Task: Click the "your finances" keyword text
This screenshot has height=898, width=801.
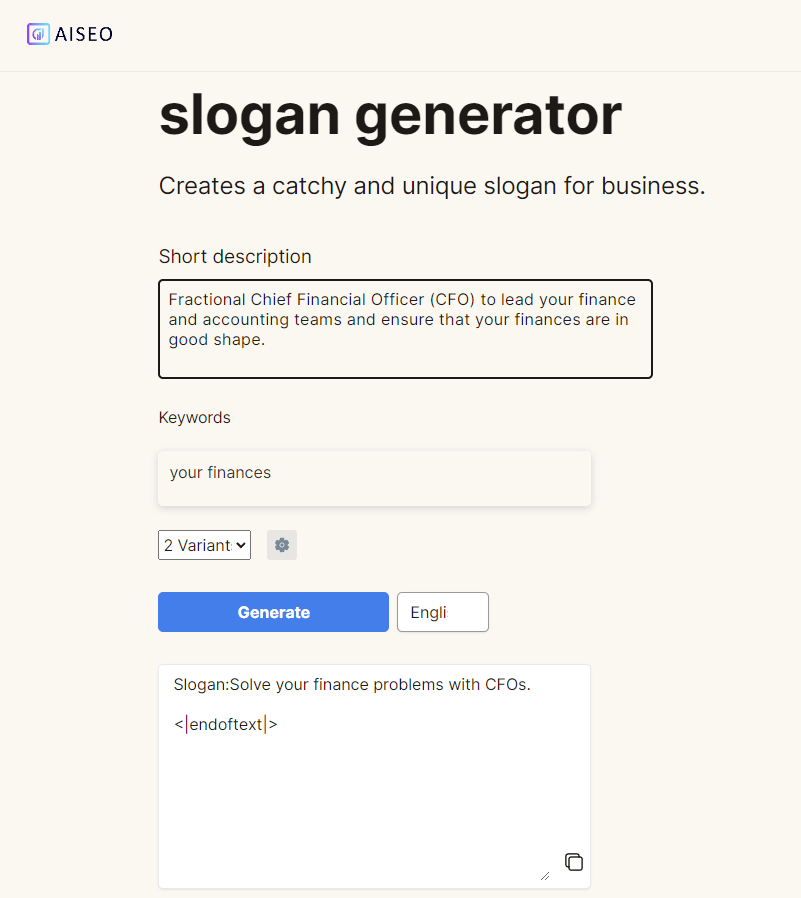Action: [x=220, y=472]
